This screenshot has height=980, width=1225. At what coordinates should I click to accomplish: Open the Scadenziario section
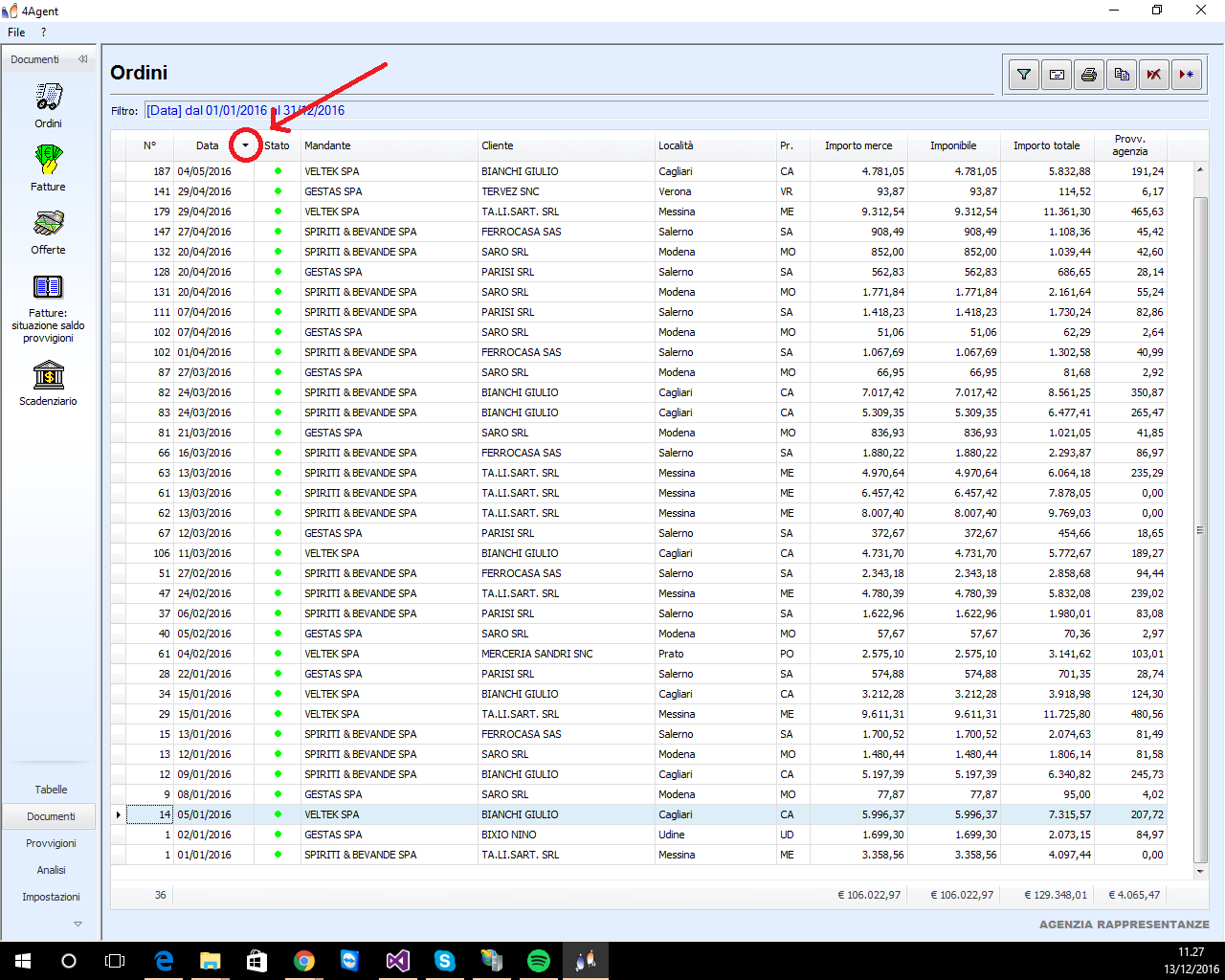tap(48, 383)
